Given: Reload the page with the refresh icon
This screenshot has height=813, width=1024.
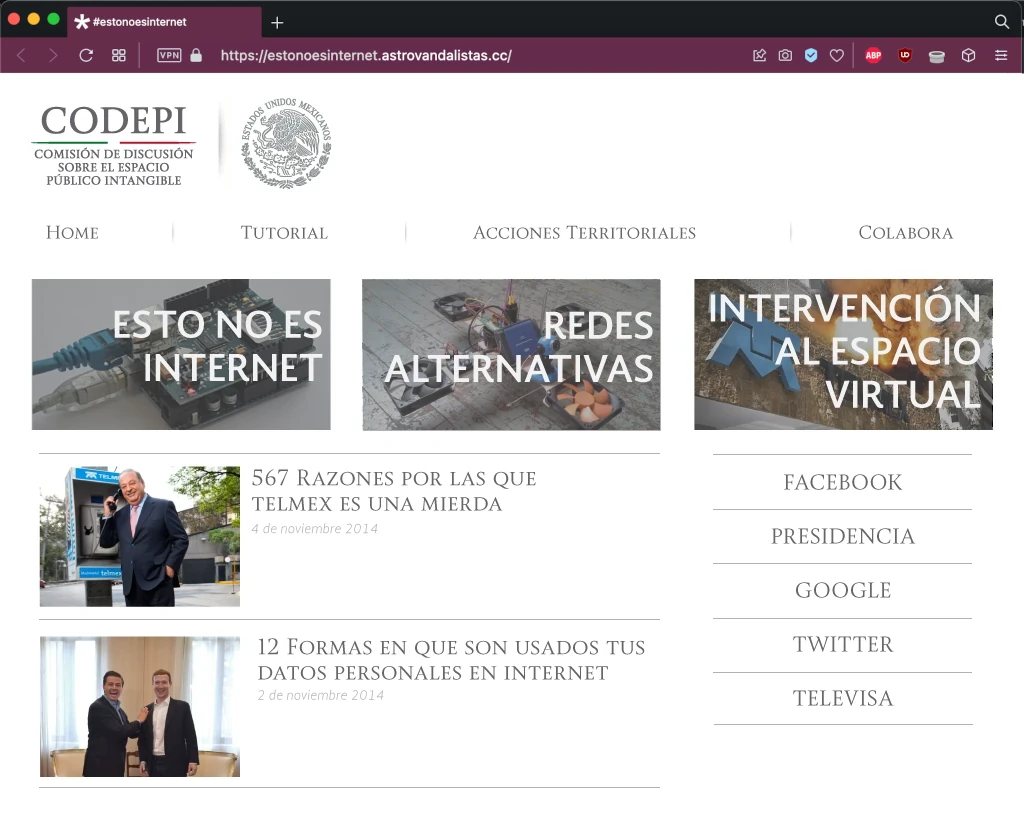Looking at the screenshot, I should tap(86, 56).
